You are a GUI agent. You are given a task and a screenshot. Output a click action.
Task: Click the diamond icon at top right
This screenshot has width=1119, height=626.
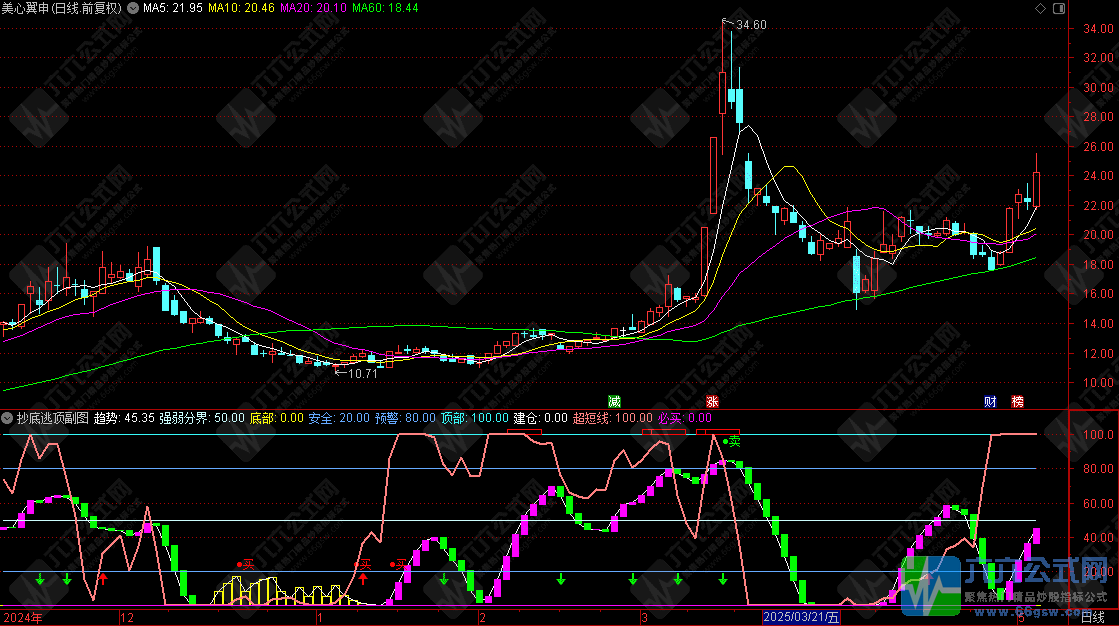[x=1041, y=8]
